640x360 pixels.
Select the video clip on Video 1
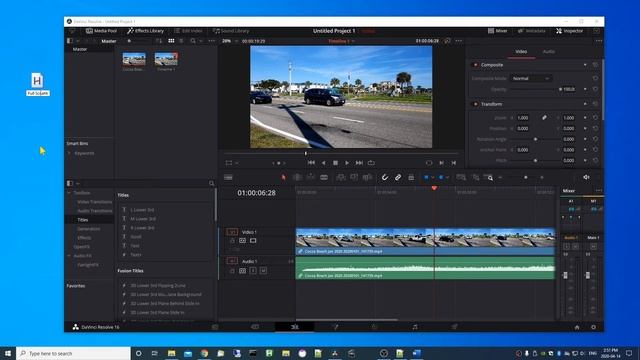tap(425, 242)
